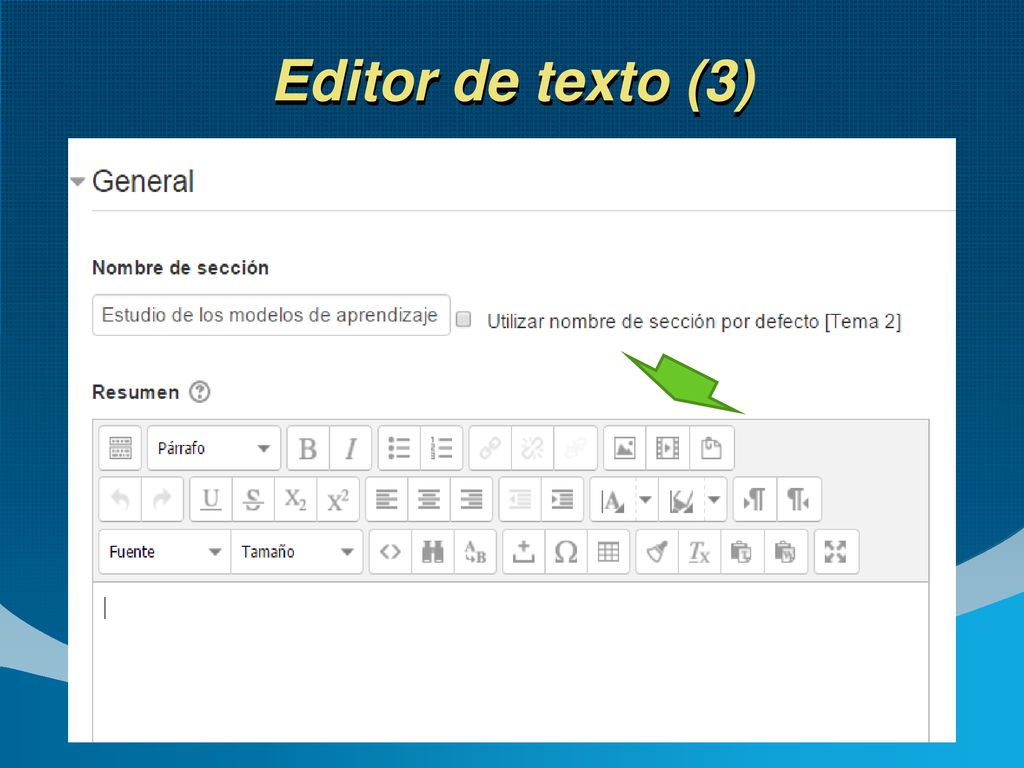Viewport: 1024px width, 768px height.
Task: Open text color dropdown arrow
Action: (x=645, y=500)
